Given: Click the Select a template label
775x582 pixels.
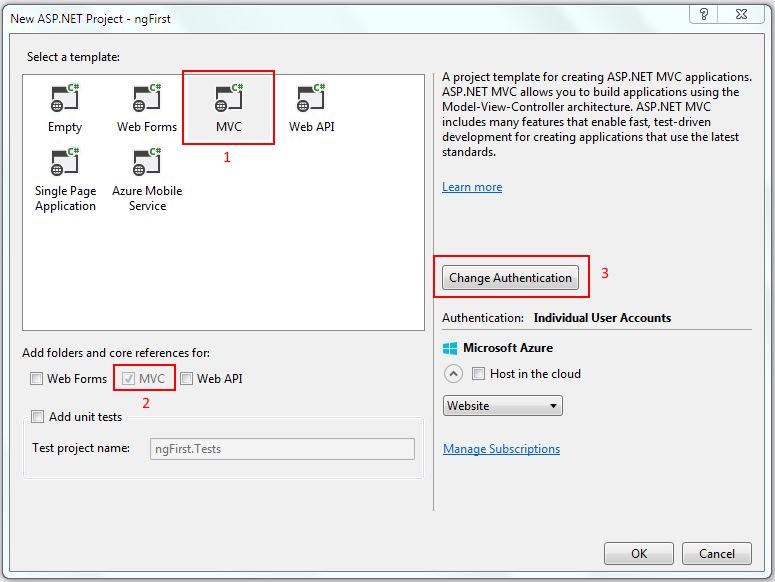Looking at the screenshot, I should (x=73, y=57).
